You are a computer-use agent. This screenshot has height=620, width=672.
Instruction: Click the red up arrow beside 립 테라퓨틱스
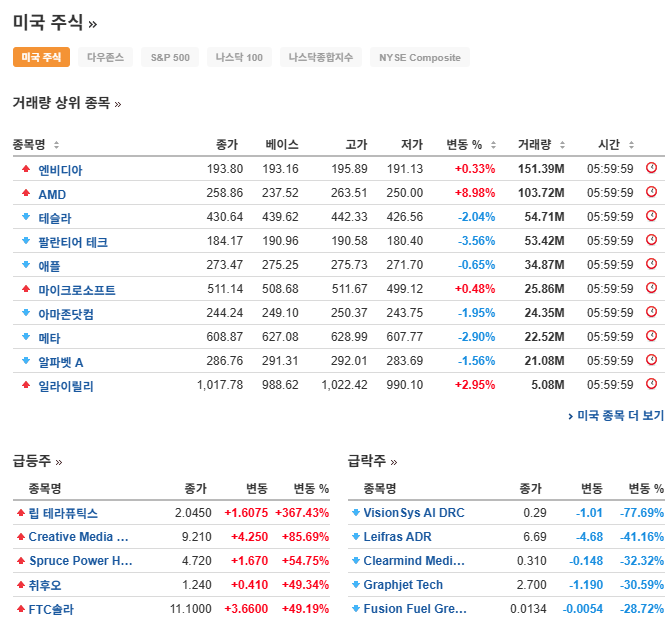[x=21, y=512]
